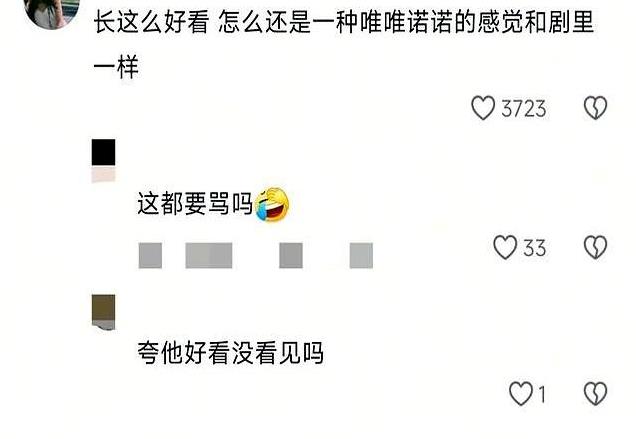Click the laughing-crying emoji in the reply
Viewport: 636px width, 439px height.
[x=272, y=204]
